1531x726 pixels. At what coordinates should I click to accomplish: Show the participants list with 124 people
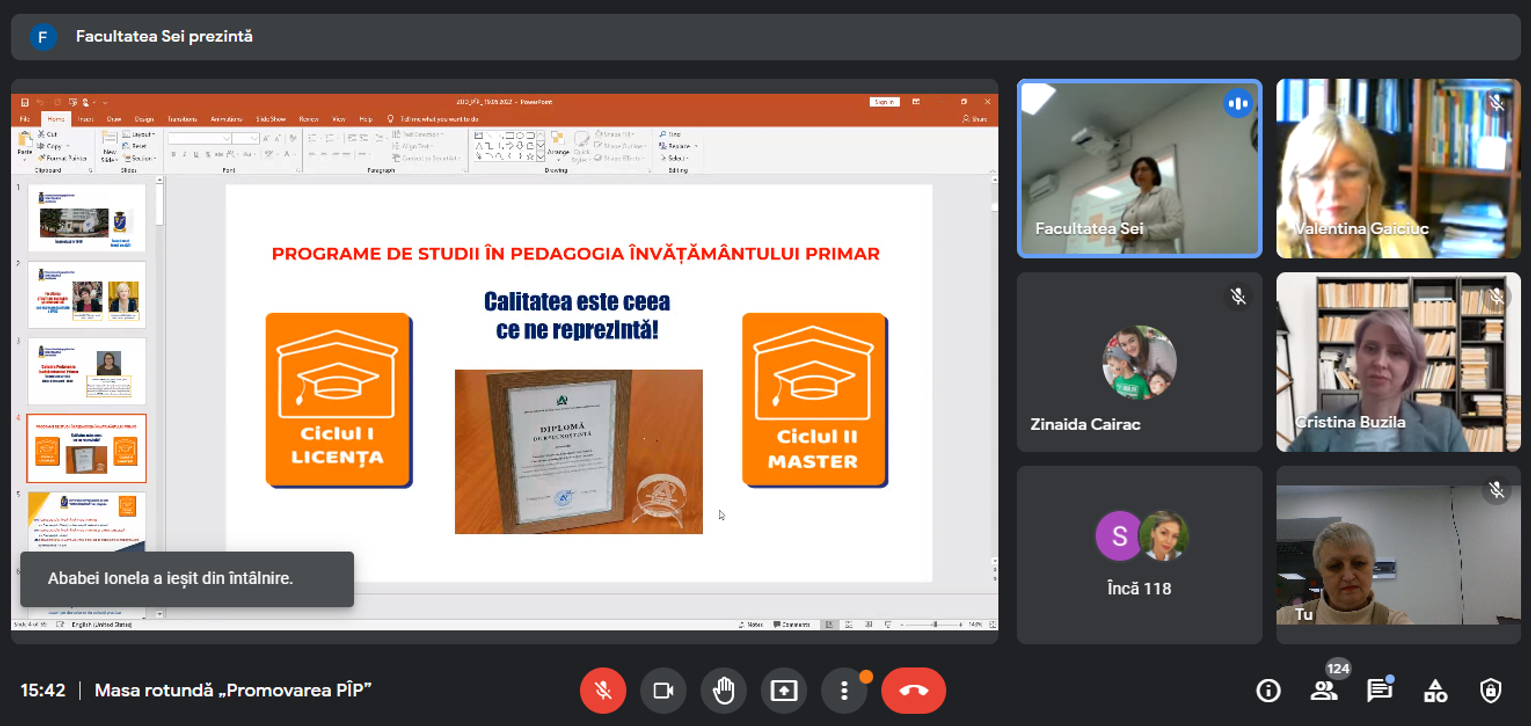coord(1324,690)
